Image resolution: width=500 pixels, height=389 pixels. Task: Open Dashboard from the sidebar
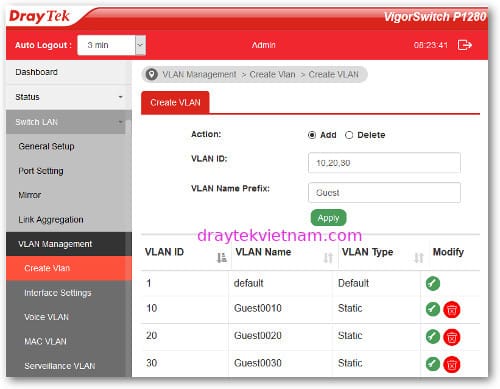click(x=69, y=72)
